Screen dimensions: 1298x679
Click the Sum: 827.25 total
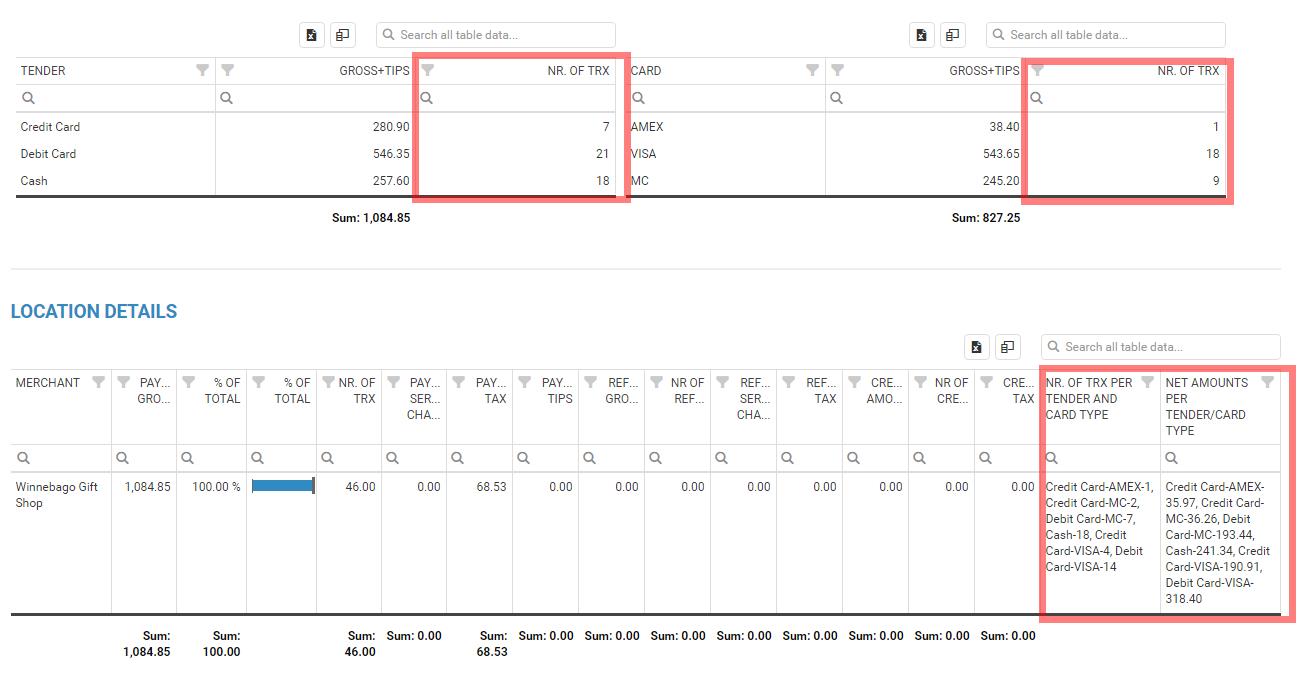click(x=986, y=218)
